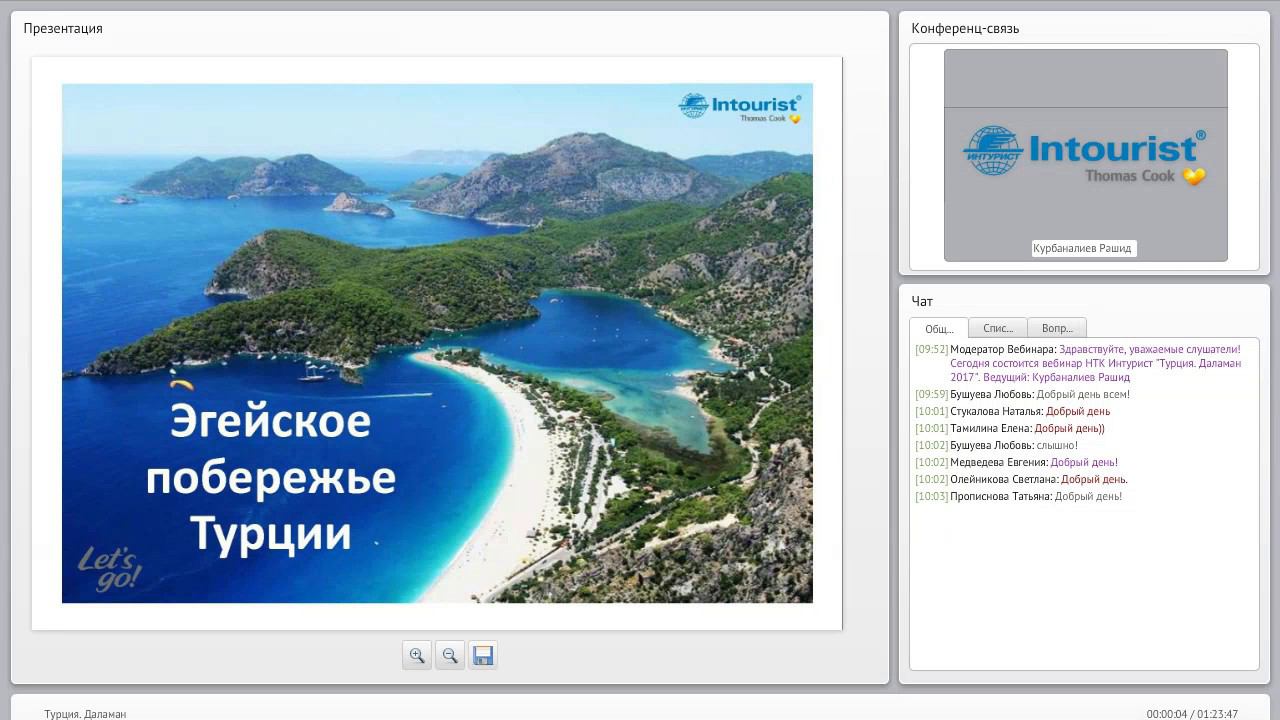Click the "Презентация" panel title
Viewport: 1280px width, 720px height.
click(63, 28)
